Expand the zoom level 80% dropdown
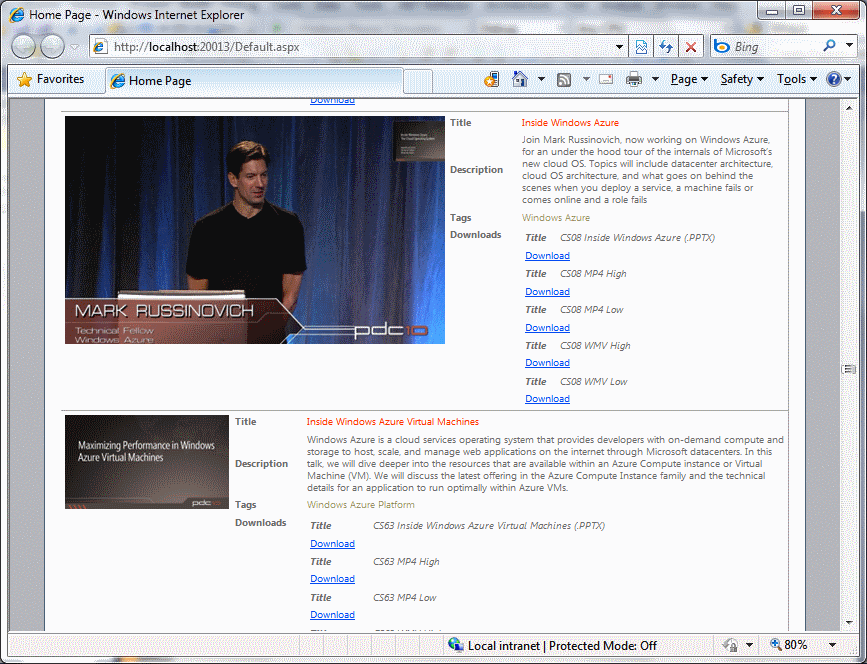Viewport: 867px width, 664px height. (x=832, y=645)
